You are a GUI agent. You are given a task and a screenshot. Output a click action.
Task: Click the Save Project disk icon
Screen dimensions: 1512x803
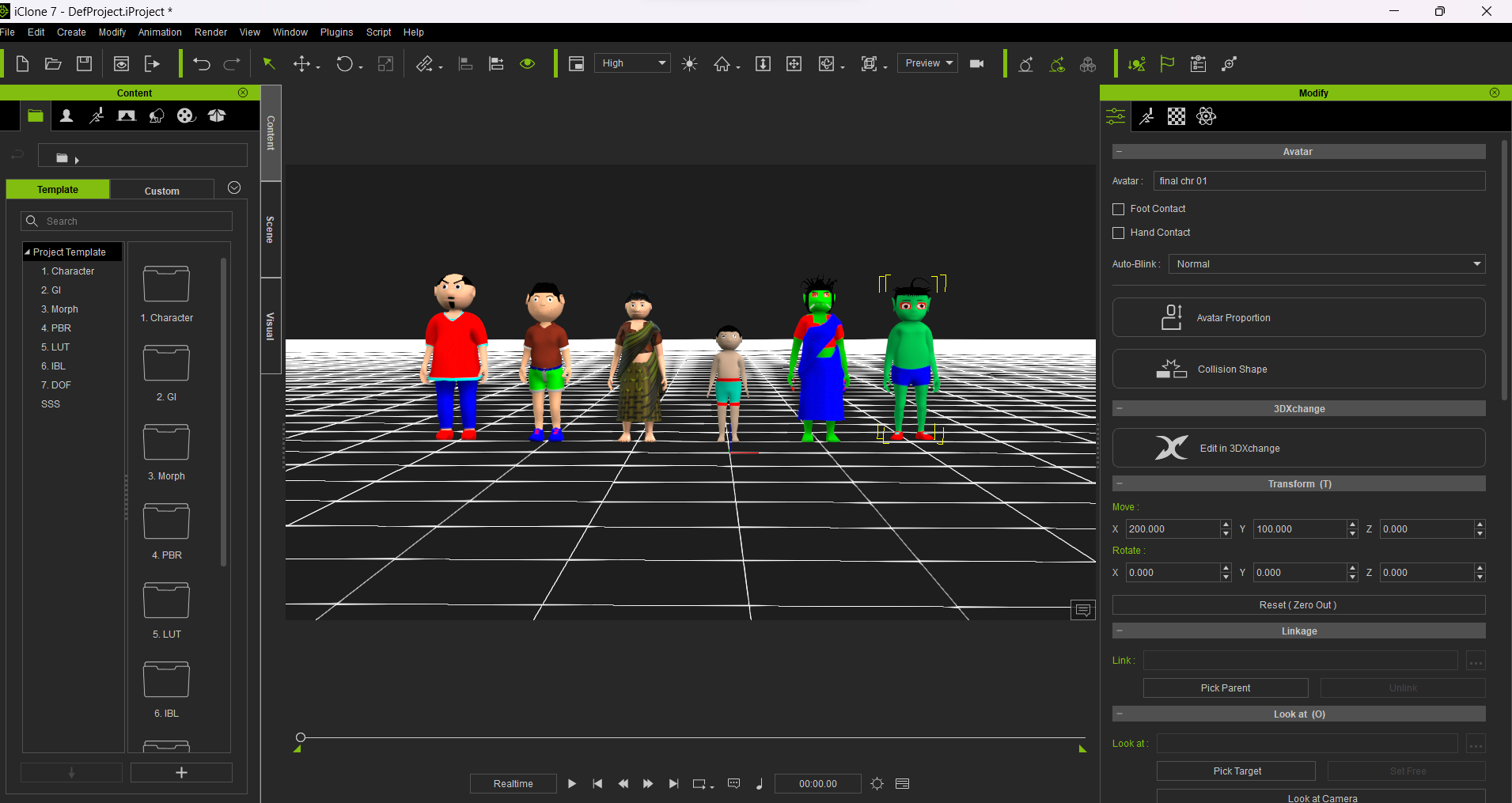(x=84, y=64)
